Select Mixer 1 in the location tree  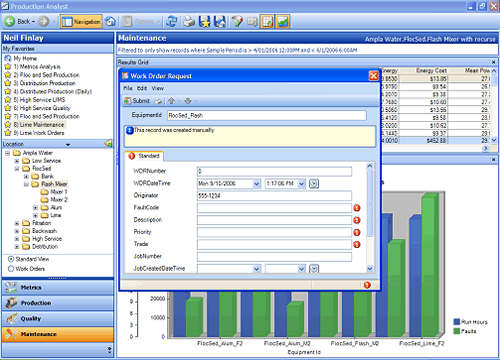tap(59, 192)
